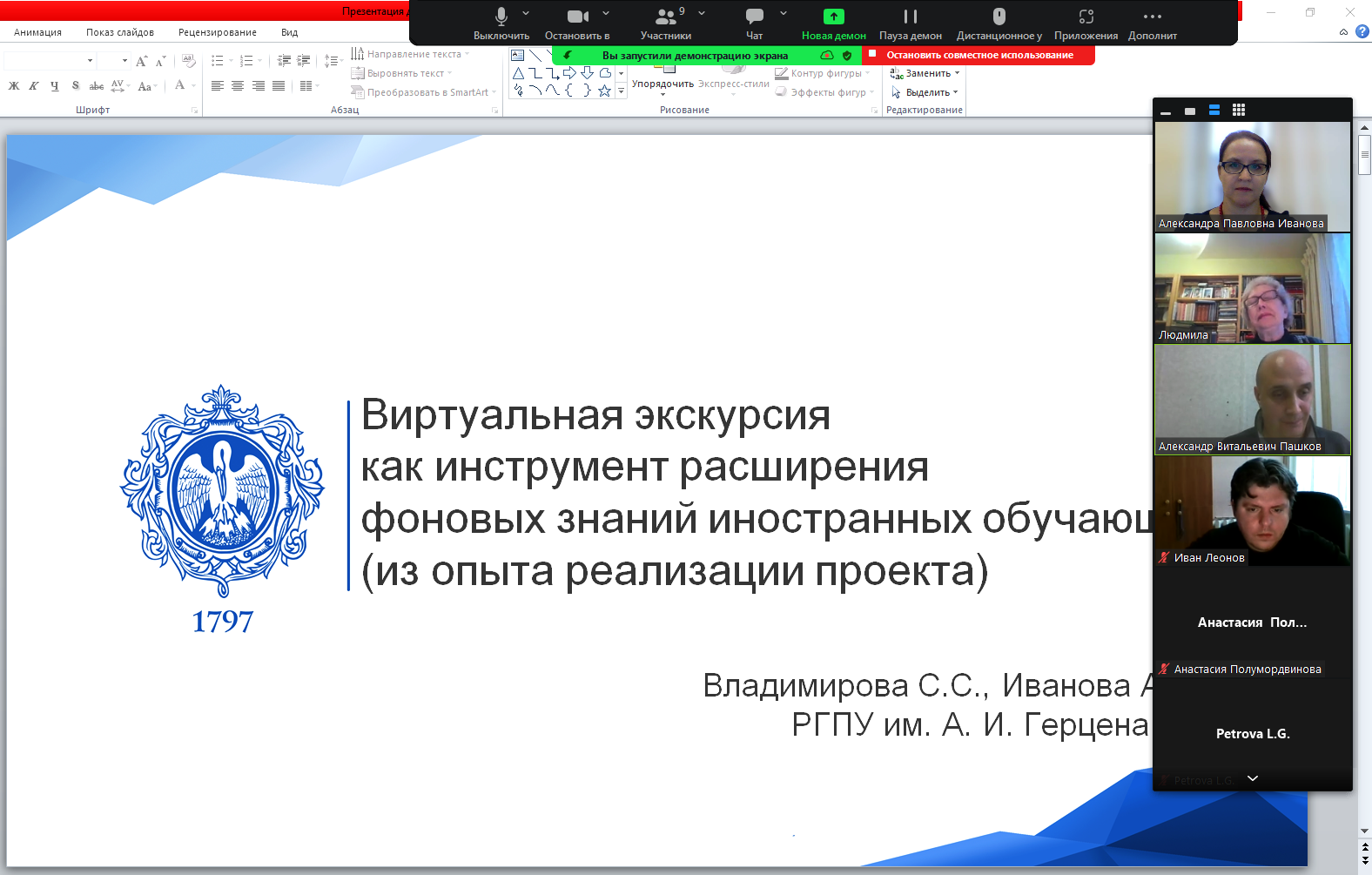Viewport: 1372px width, 875px height.
Task: Show more participants with the down chevron
Action: [1253, 778]
